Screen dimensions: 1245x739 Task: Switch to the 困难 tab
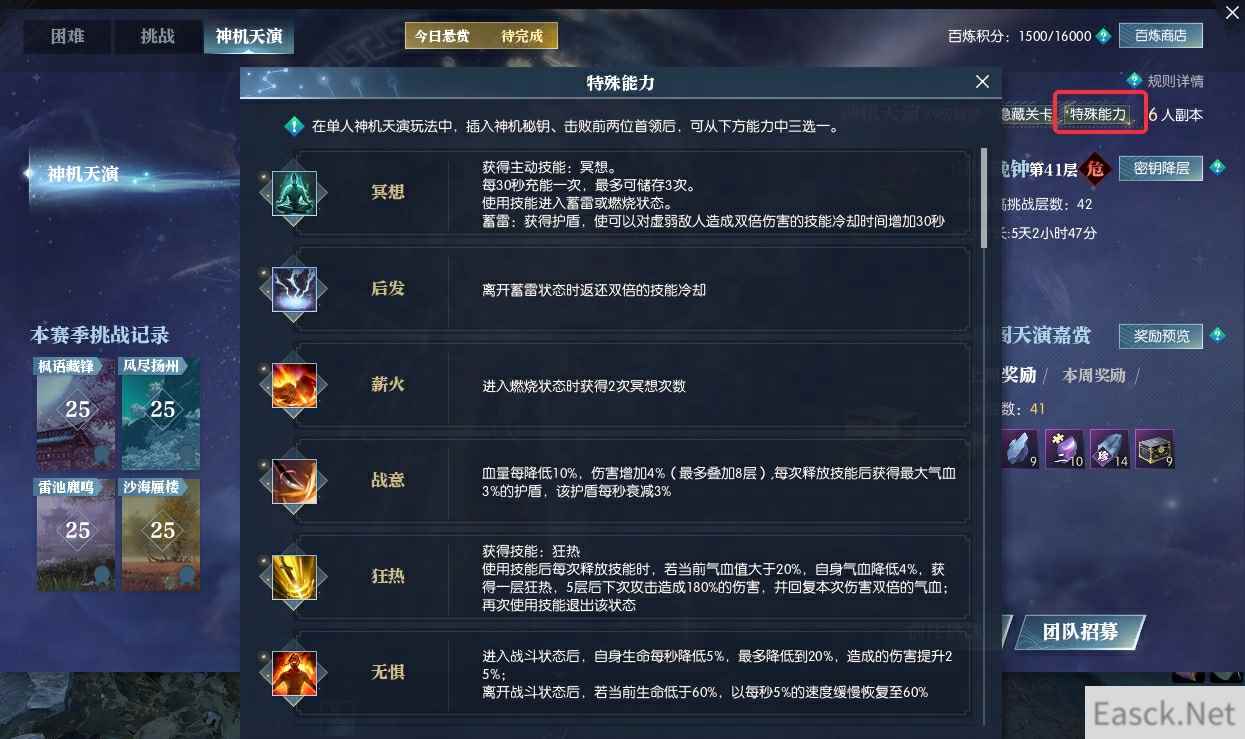point(68,37)
